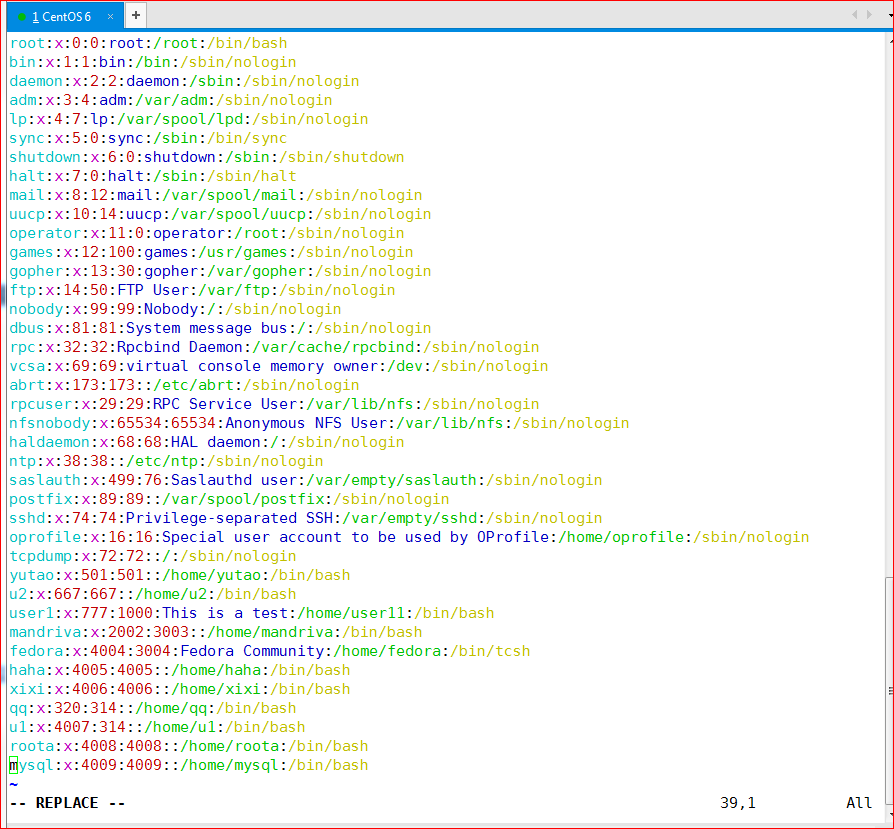Click the 39,1 cursor position indicator
This screenshot has height=829, width=894.
tap(738, 803)
